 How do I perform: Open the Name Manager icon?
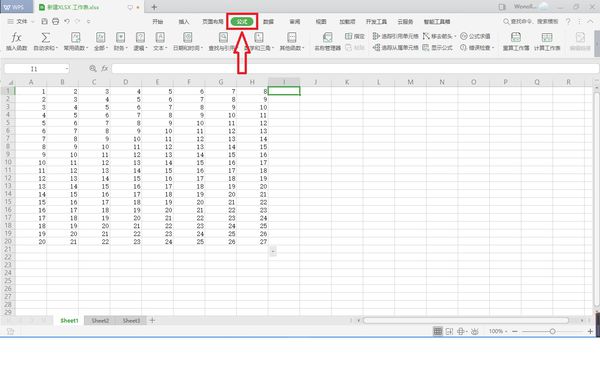pyautogui.click(x=328, y=37)
